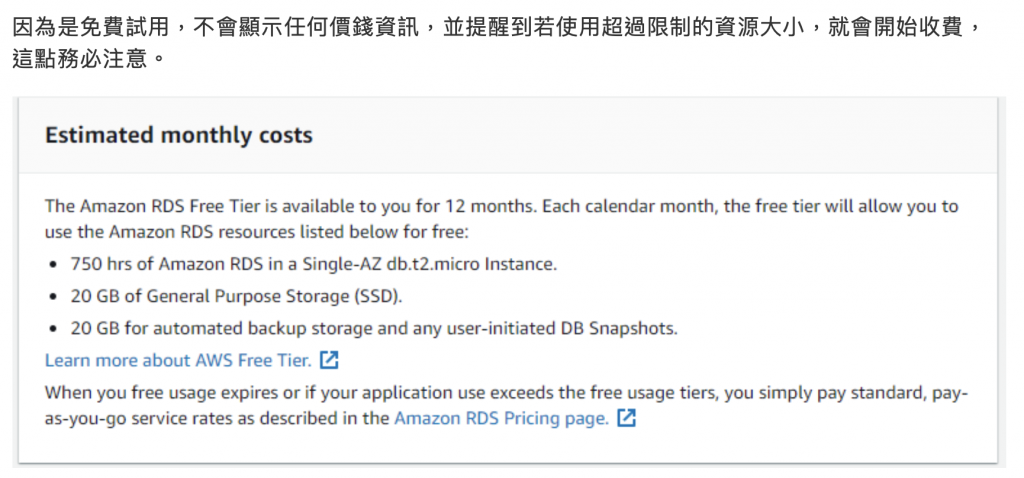Open the Learn more about AWS Free Tier link
Image resolution: width=1024 pixels, height=478 pixels.
tap(178, 360)
